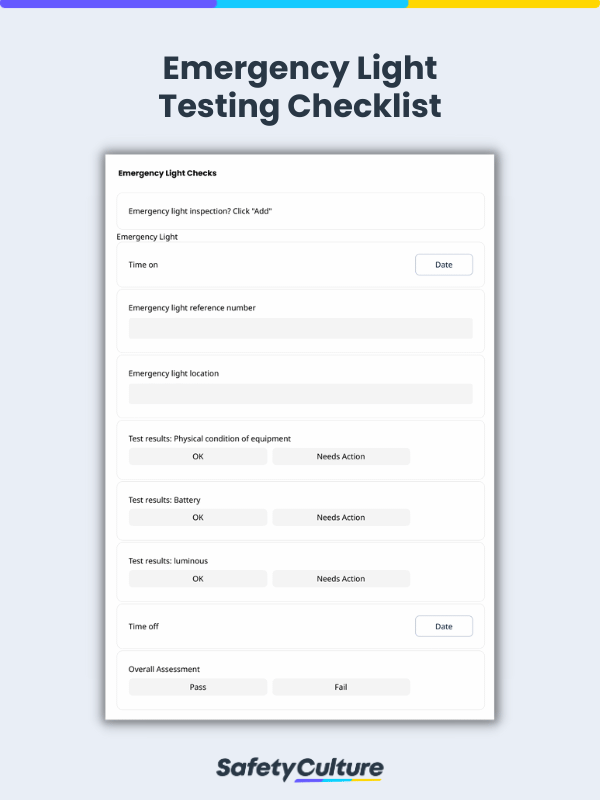Image resolution: width=600 pixels, height=800 pixels.
Task: Set Battery result to Needs Action
Action: [x=341, y=517]
